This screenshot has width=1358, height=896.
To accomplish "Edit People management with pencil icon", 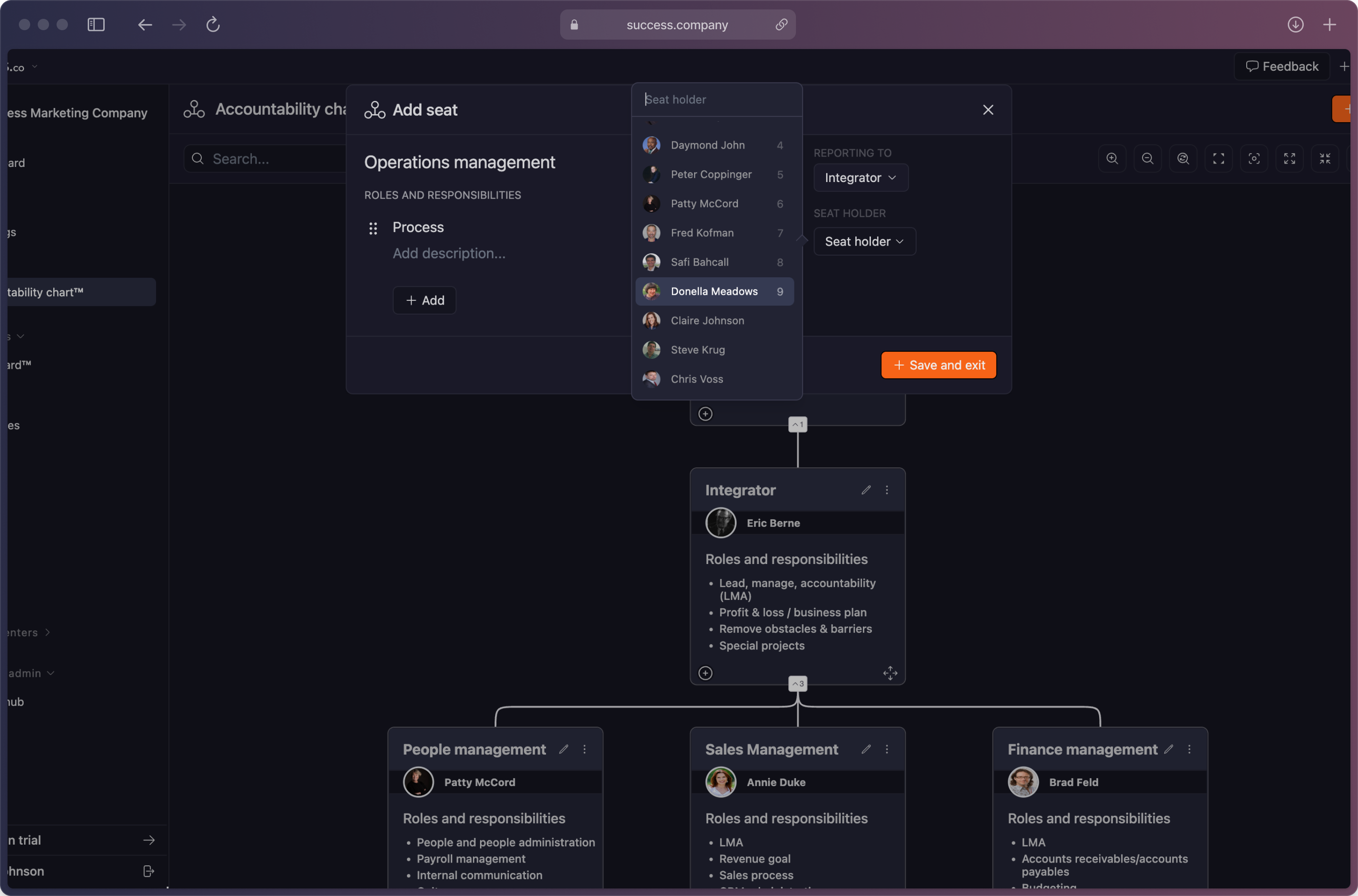I will 564,749.
